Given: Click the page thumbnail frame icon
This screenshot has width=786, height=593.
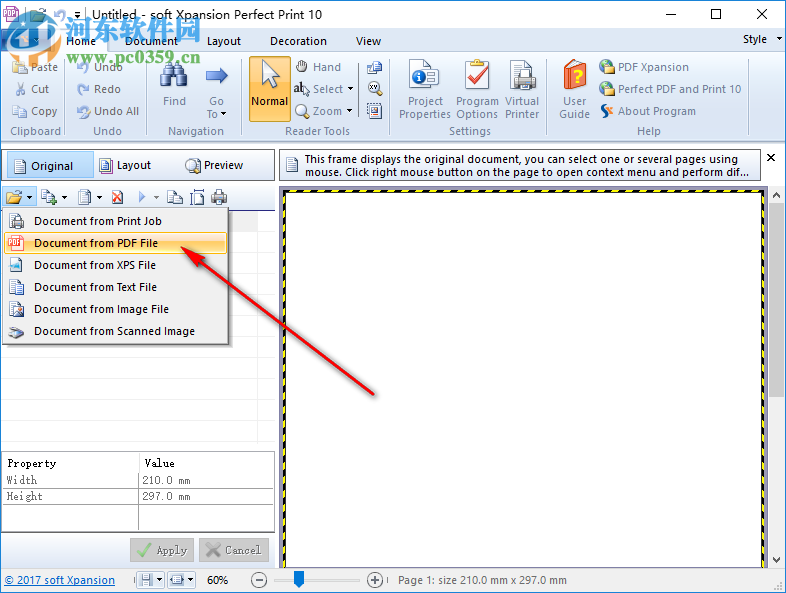Looking at the screenshot, I should pyautogui.click(x=374, y=111).
